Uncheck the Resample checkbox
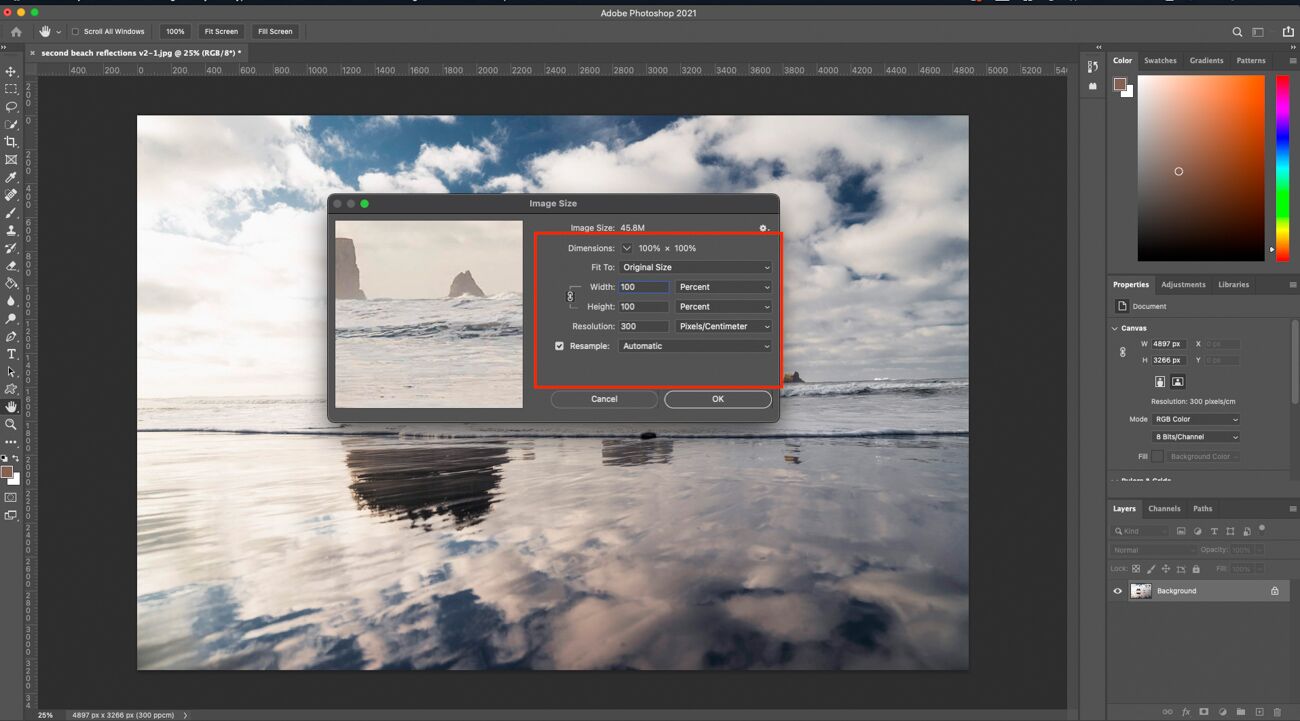The width and height of the screenshot is (1300, 721). (x=559, y=345)
